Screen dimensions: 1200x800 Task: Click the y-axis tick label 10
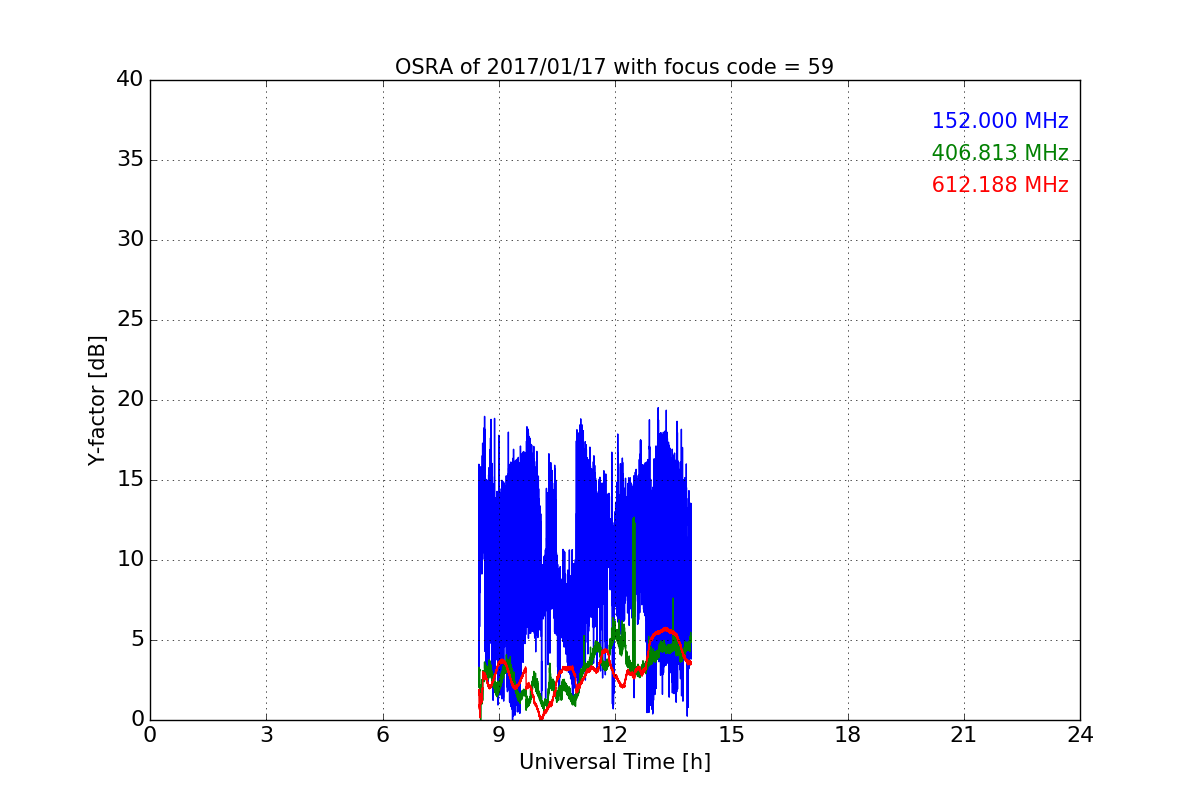[130, 560]
